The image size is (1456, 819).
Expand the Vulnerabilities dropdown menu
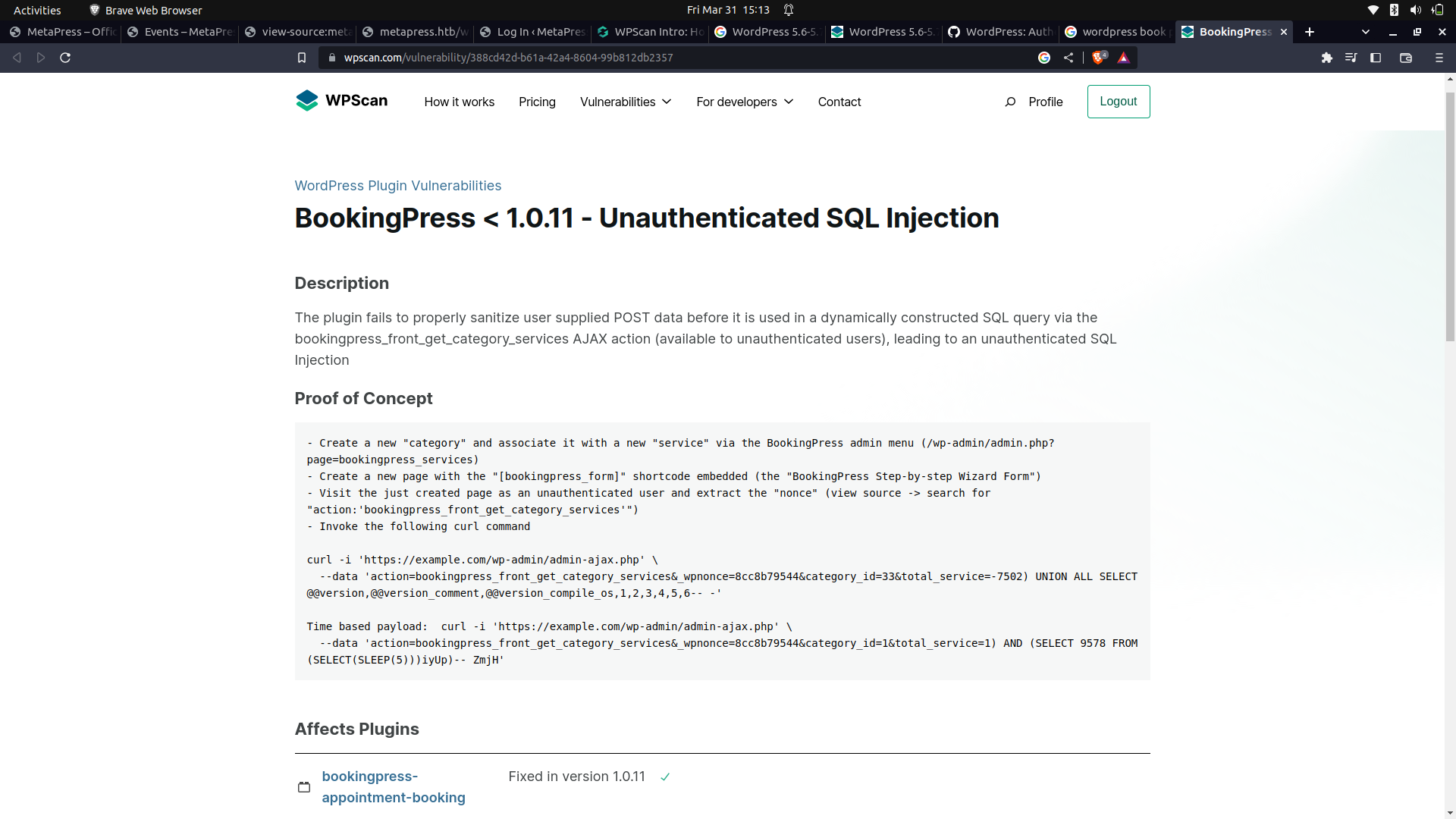pyautogui.click(x=625, y=102)
